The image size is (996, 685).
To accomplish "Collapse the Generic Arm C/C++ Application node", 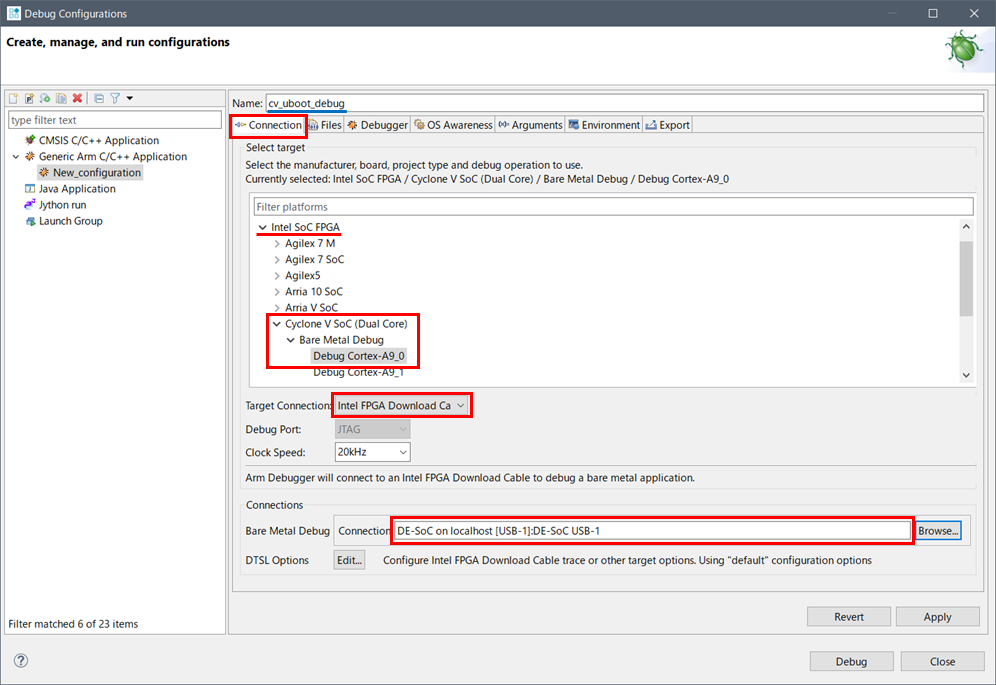I will pyautogui.click(x=16, y=157).
